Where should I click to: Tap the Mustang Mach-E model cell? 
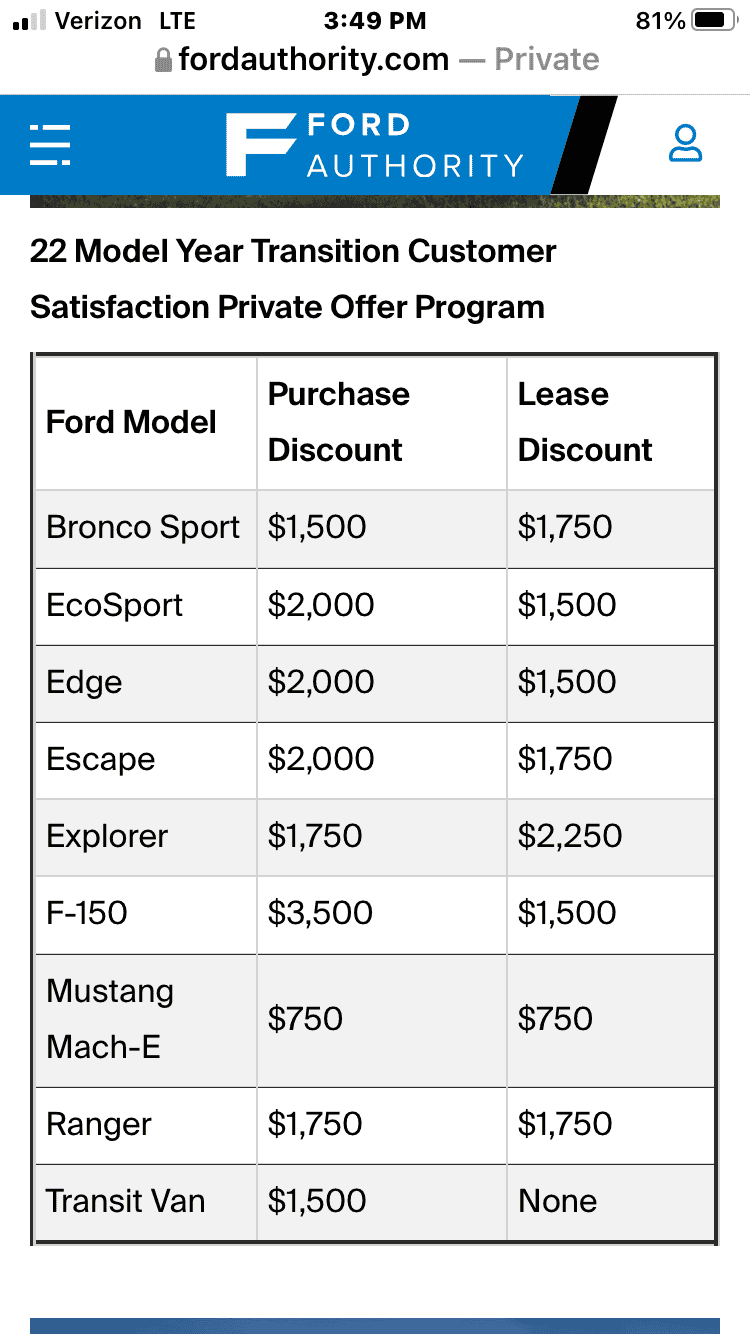146,1020
